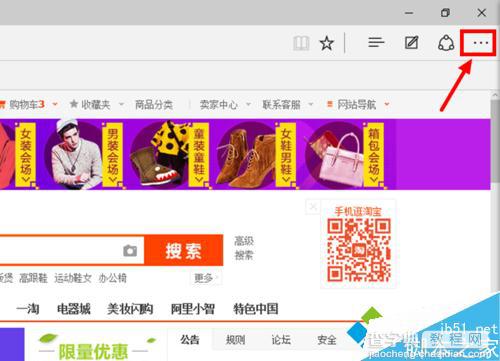Viewport: 500px width, 361px height.
Task: Click 高跟鞋 suggested keyword
Action: coord(33,278)
